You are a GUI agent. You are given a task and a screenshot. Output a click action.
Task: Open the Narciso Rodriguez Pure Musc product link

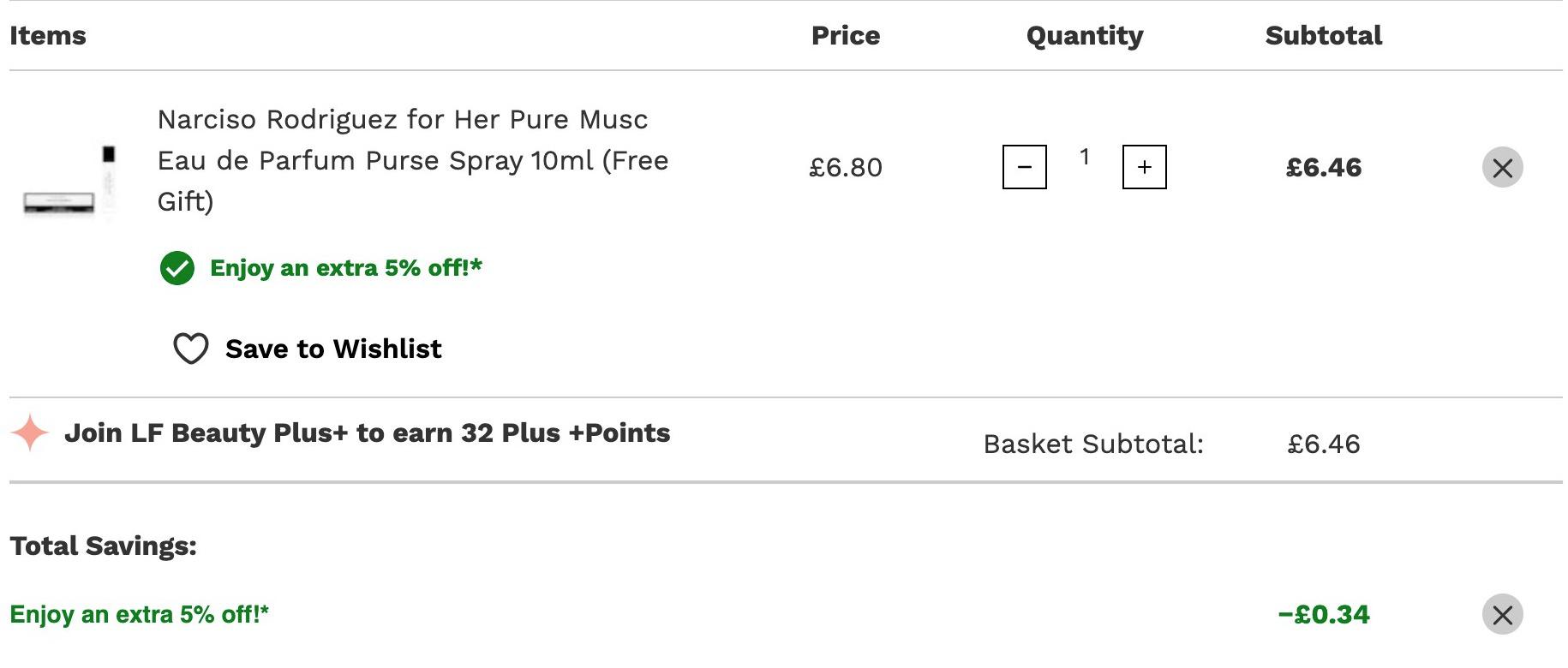click(x=413, y=160)
